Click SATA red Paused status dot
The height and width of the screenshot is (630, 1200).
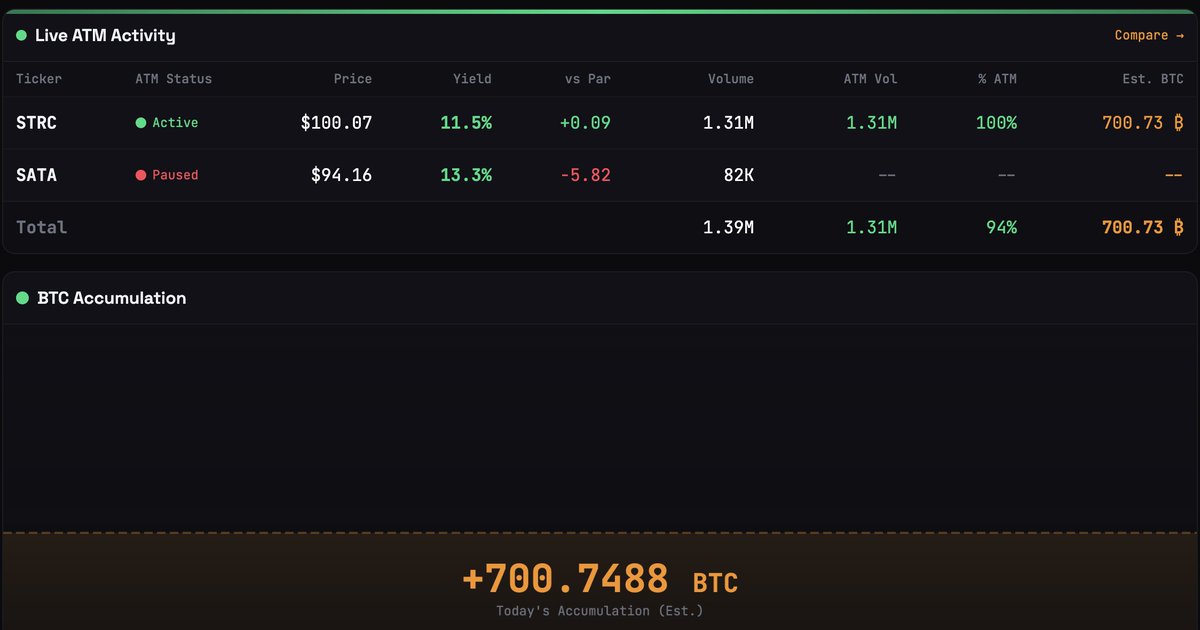tap(141, 175)
